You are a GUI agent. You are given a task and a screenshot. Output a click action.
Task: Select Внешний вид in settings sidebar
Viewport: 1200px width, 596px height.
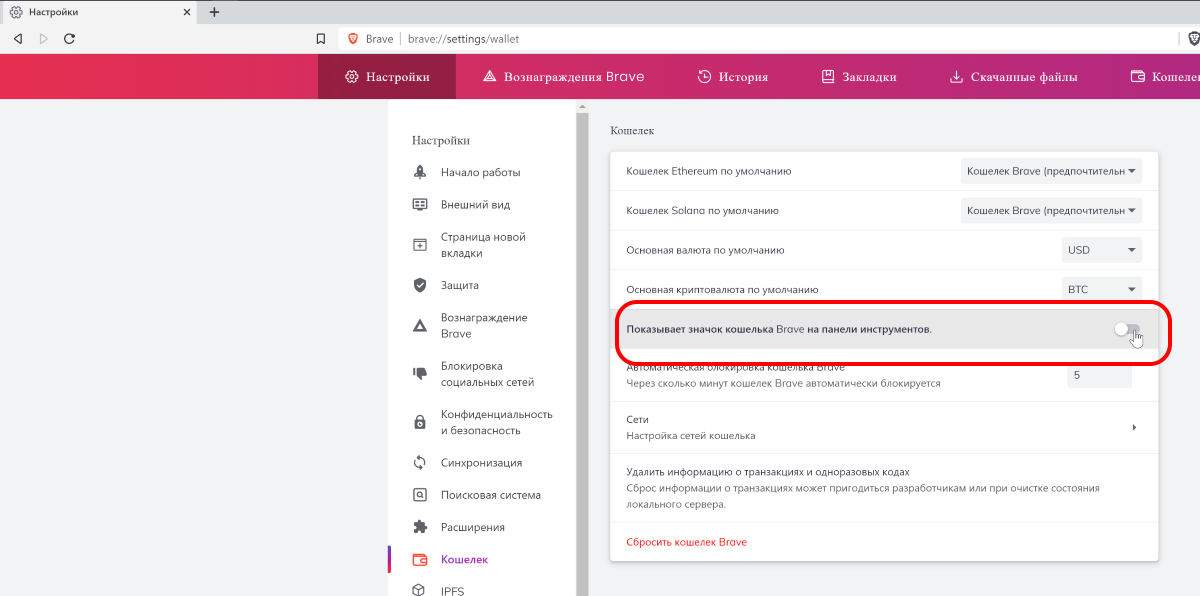click(x=475, y=204)
